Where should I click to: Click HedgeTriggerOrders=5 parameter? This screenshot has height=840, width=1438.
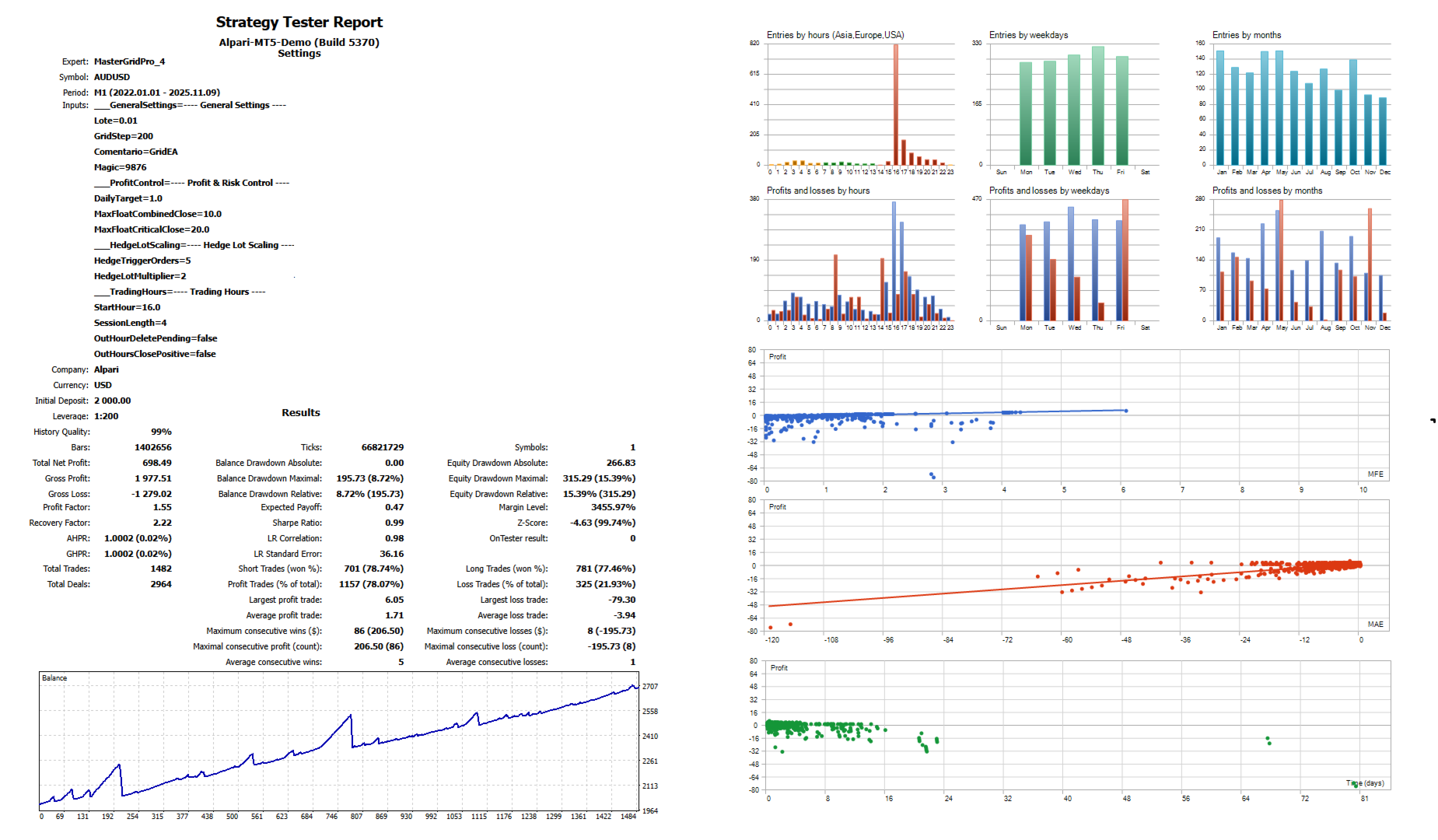click(142, 261)
